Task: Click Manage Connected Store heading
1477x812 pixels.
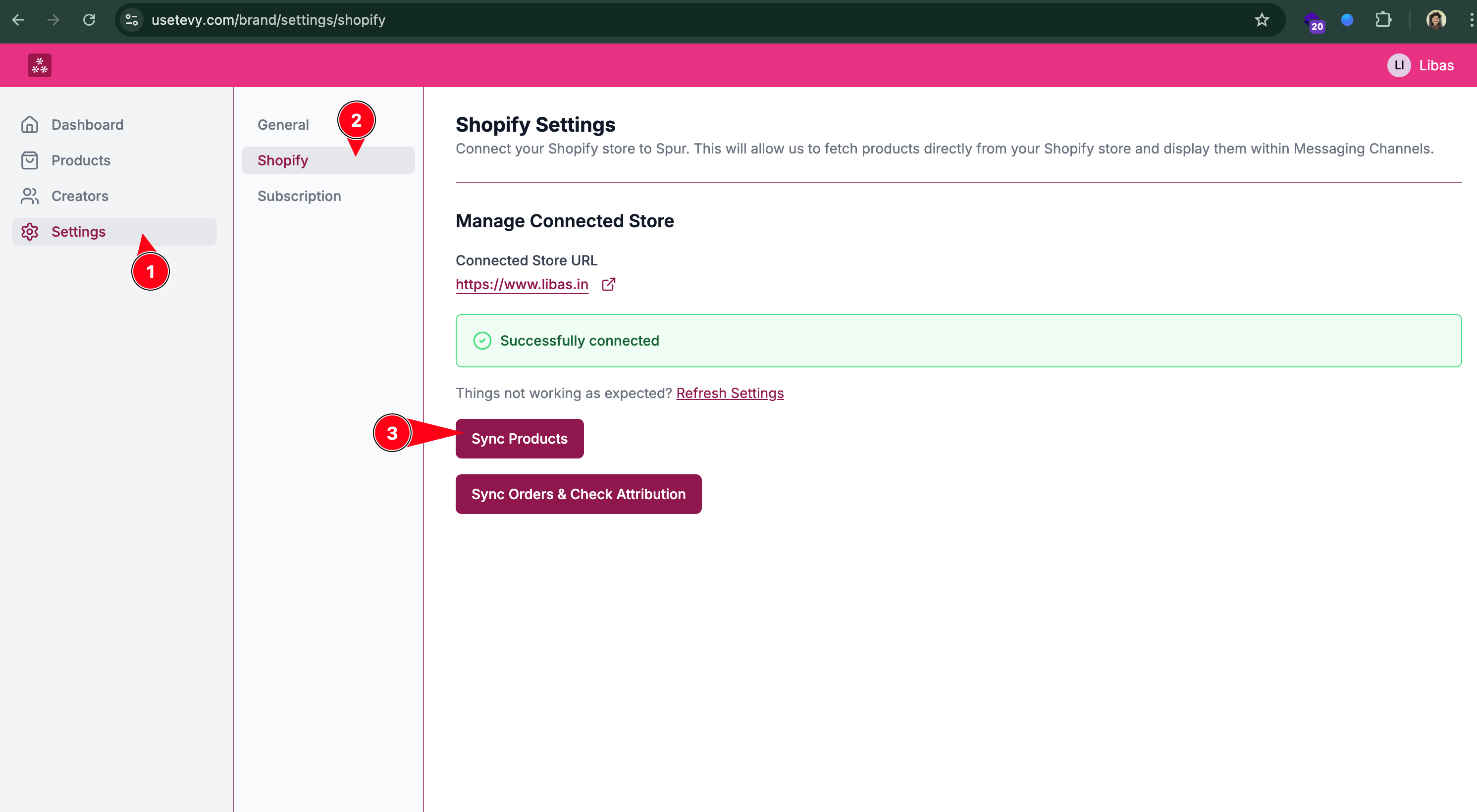Action: tap(565, 221)
